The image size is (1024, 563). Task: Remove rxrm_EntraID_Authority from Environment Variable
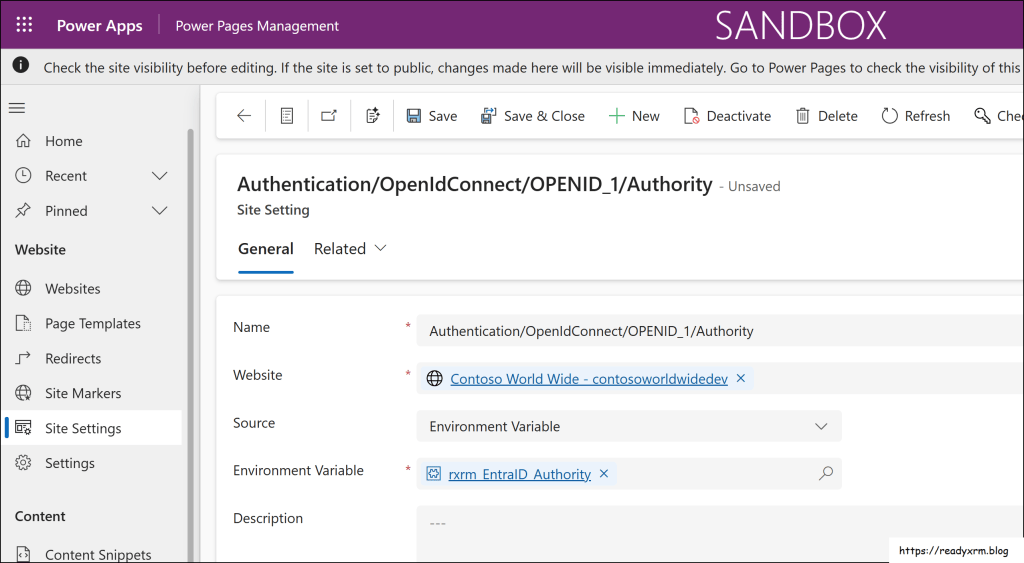[x=604, y=474]
